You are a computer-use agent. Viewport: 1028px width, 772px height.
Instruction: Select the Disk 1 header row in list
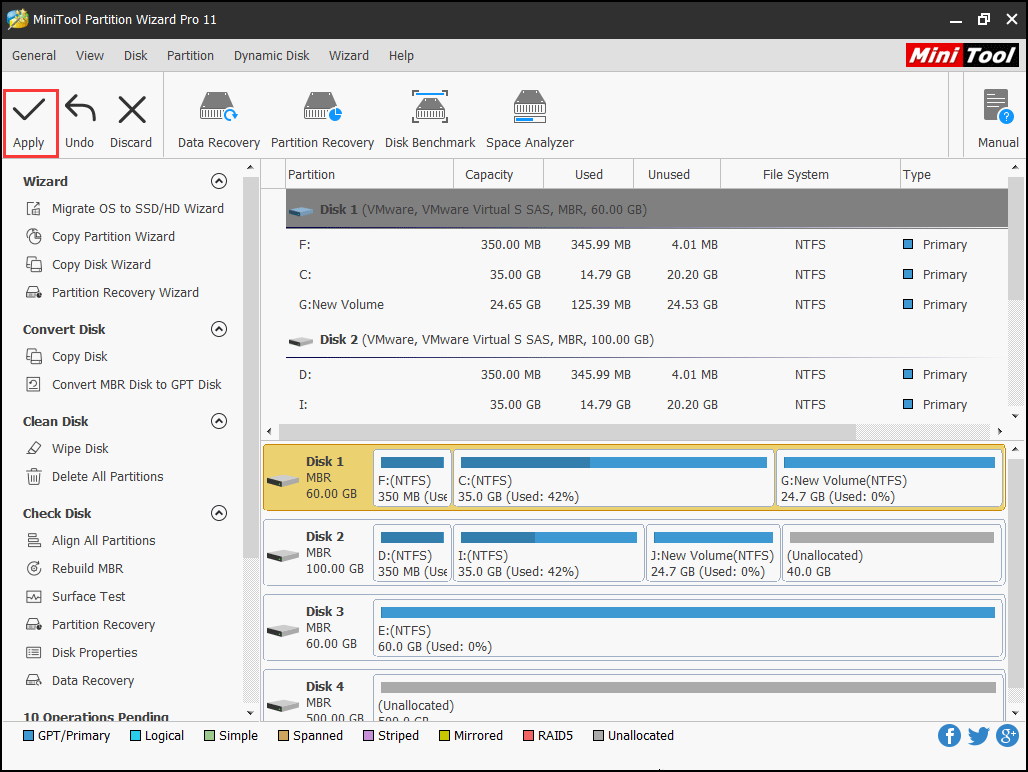(x=646, y=210)
